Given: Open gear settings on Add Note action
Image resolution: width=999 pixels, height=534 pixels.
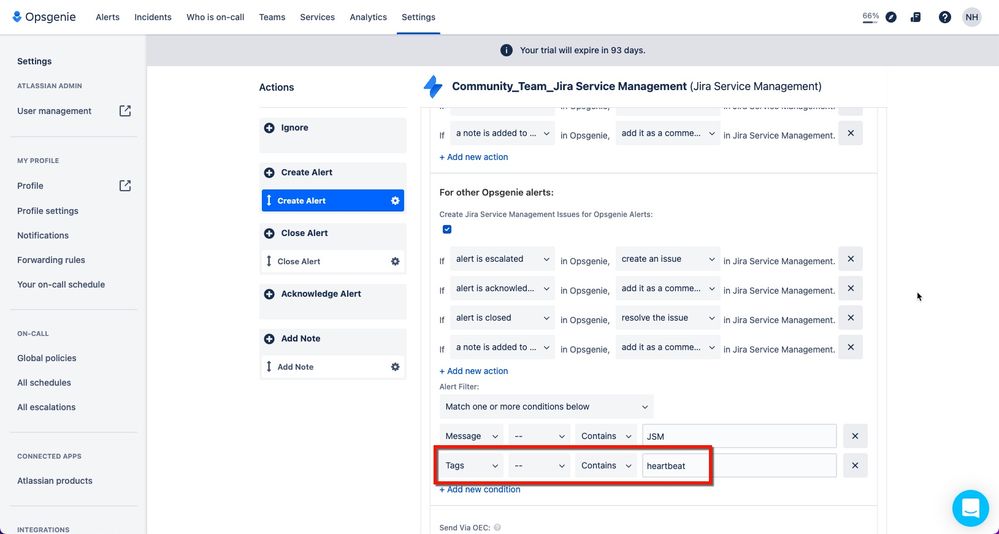Looking at the screenshot, I should pos(395,367).
